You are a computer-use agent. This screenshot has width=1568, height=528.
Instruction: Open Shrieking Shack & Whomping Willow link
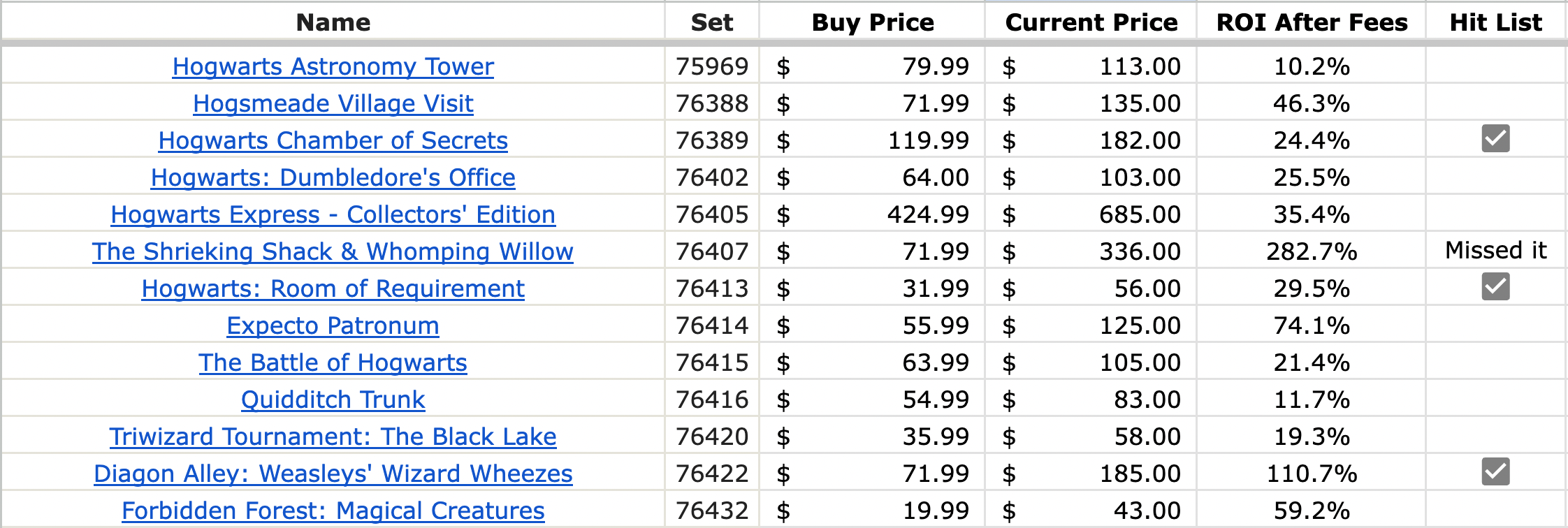[333, 251]
